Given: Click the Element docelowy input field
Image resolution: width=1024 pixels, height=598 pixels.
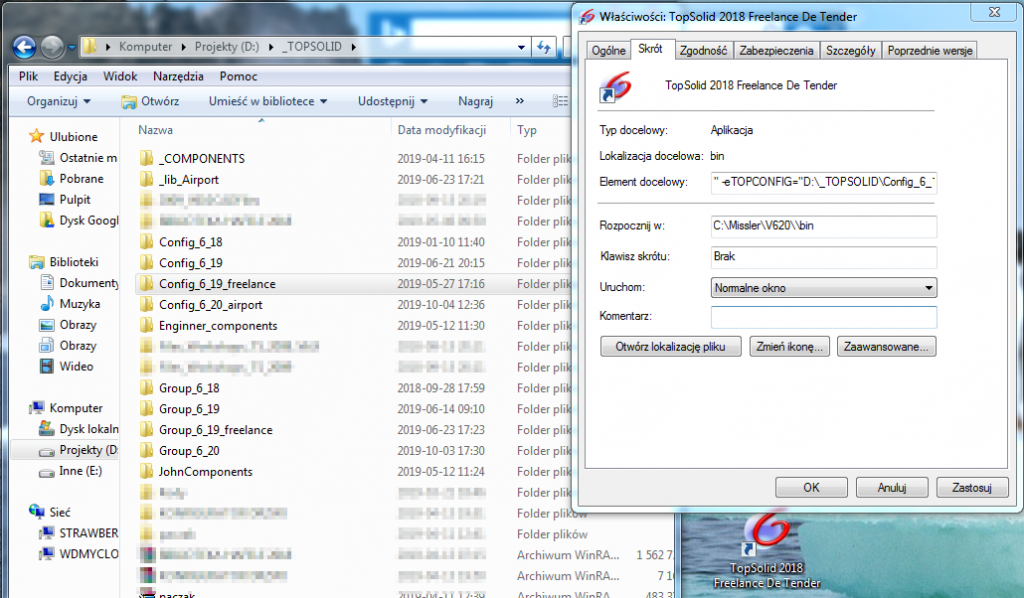Looking at the screenshot, I should (824, 182).
